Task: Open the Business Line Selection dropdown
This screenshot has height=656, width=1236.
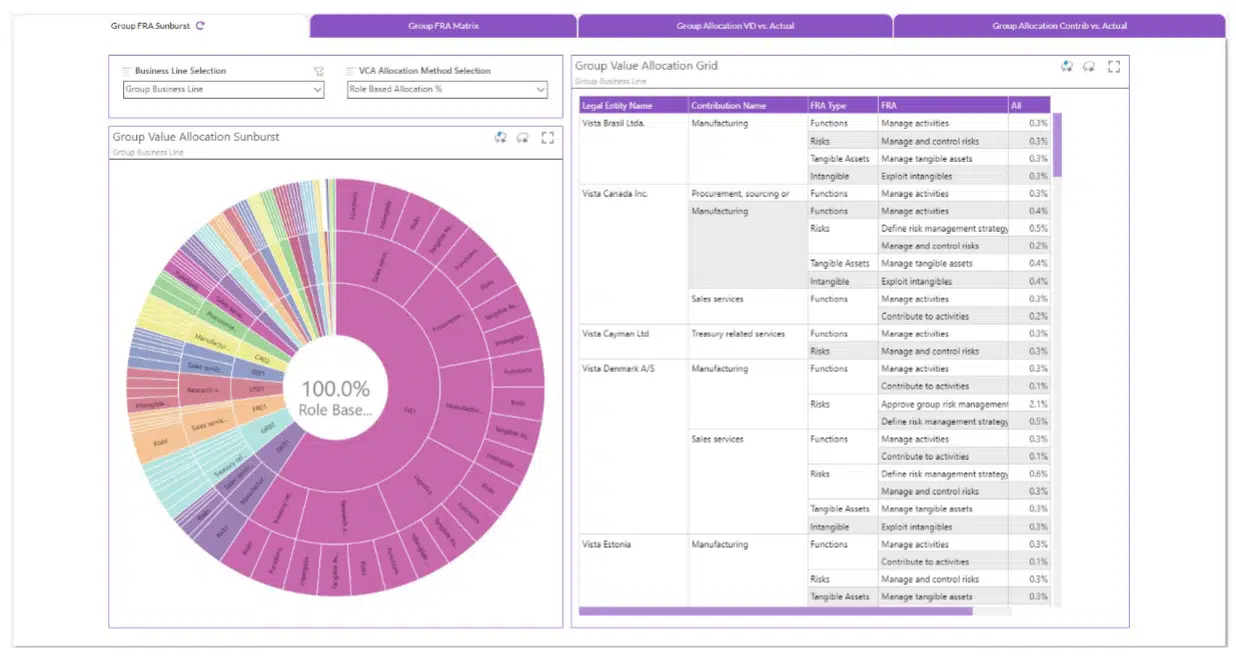Action: [314, 89]
